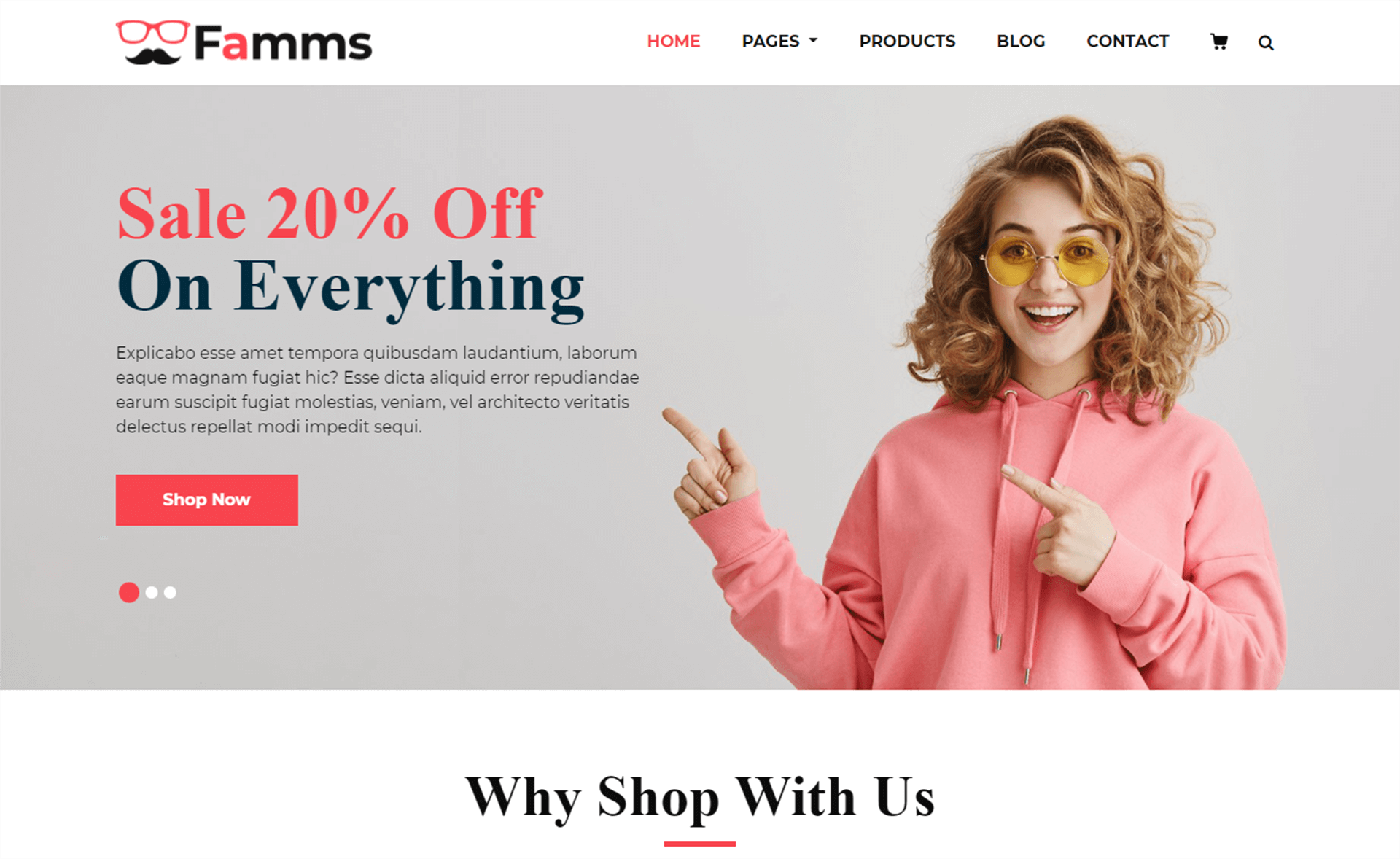Select the first carousel dot indicator

tap(128, 590)
